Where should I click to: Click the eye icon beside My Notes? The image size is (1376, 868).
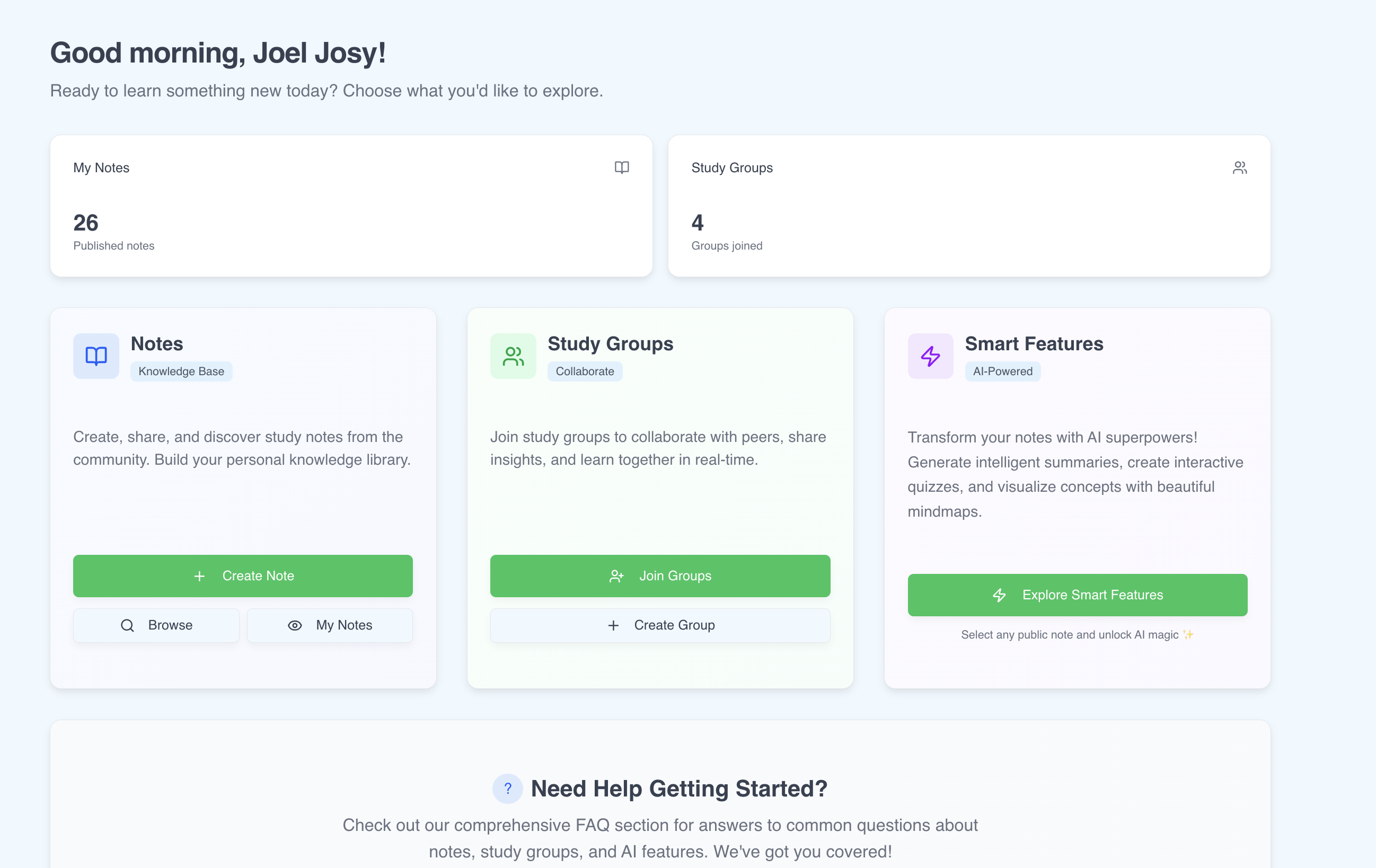[x=295, y=625]
